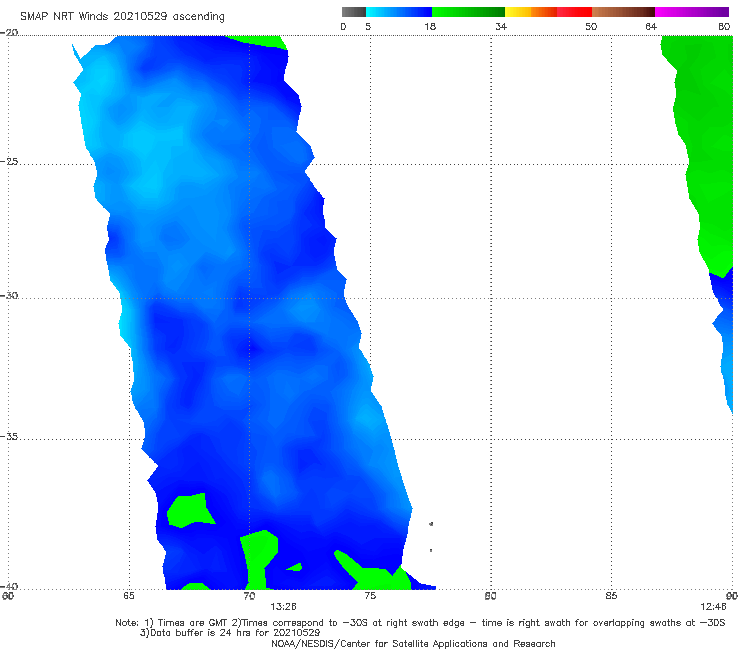This screenshot has width=740, height=650.
Task: Click the title 'SMAP NRT Winds 20210529 ascending'
Action: (x=122, y=16)
